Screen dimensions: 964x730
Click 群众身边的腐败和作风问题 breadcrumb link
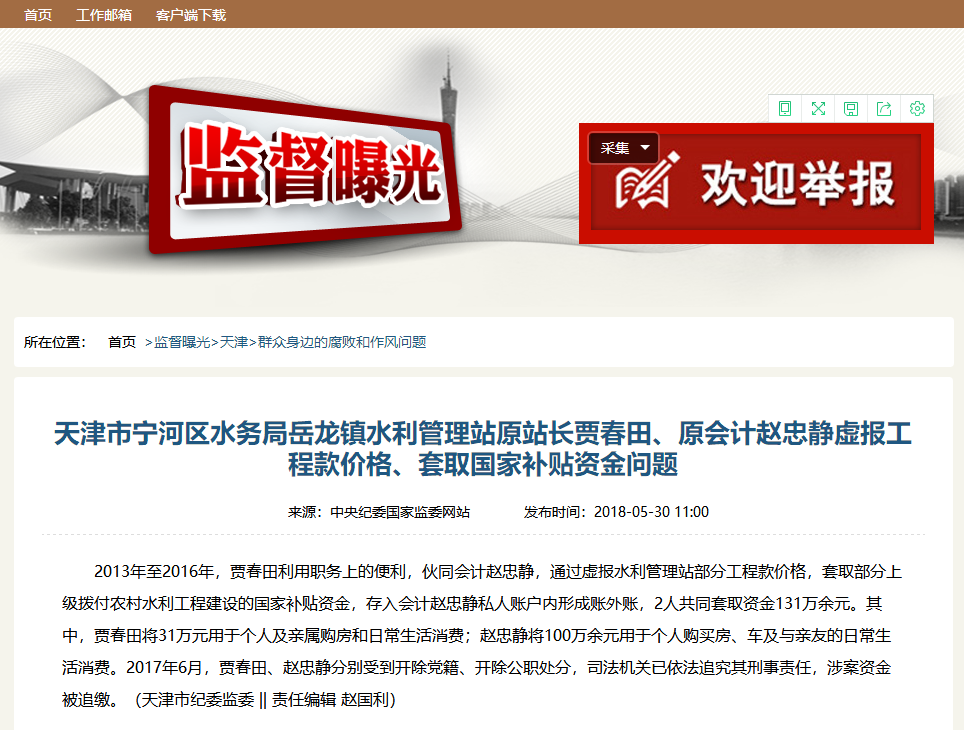tap(342, 342)
